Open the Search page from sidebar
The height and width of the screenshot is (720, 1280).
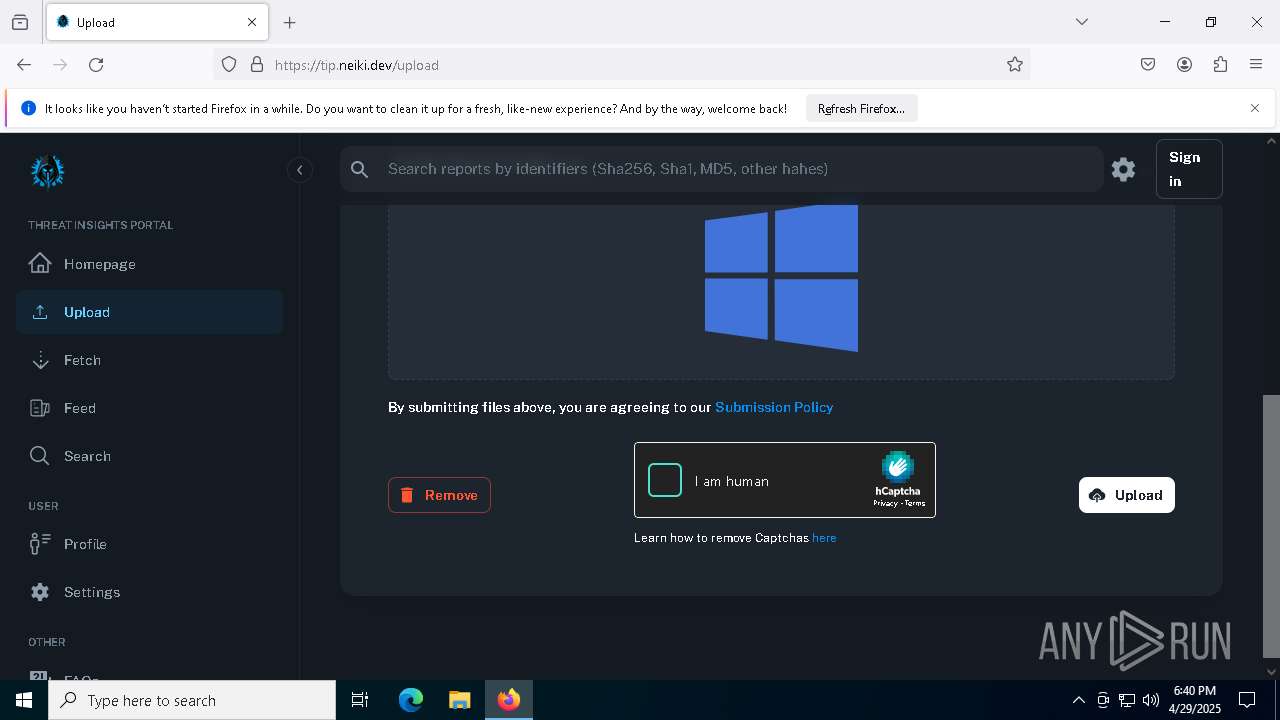[x=149, y=456]
